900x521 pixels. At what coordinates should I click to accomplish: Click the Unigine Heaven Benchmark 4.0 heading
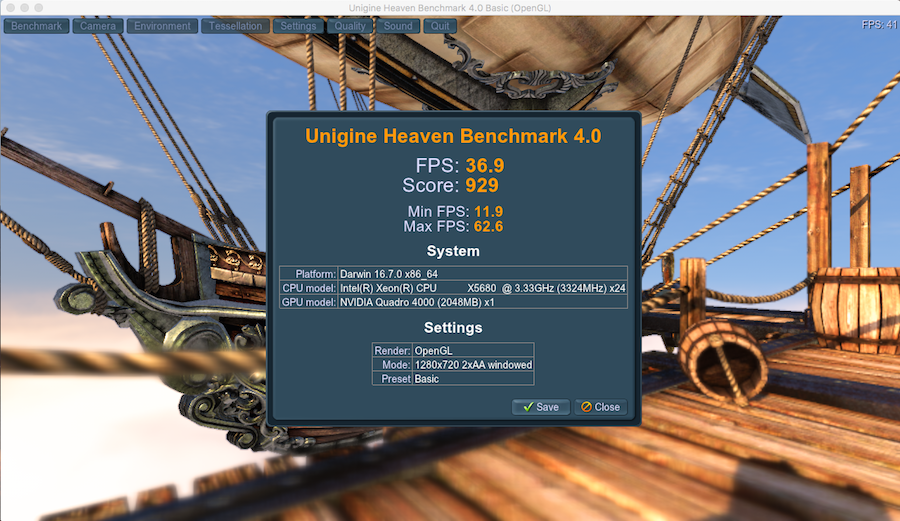click(x=453, y=136)
